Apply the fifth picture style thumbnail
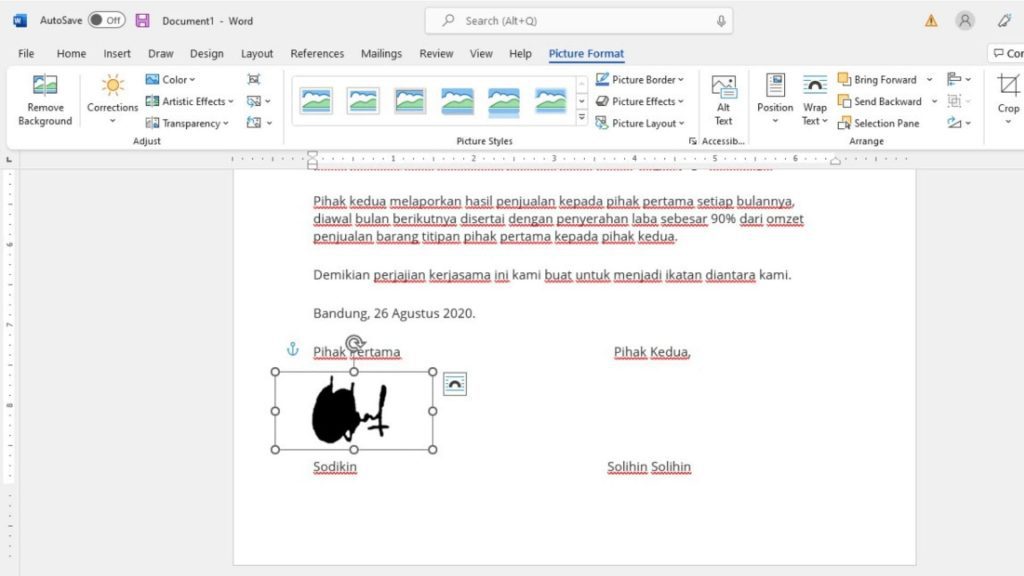Viewport: 1024px width, 576px height. click(x=504, y=101)
